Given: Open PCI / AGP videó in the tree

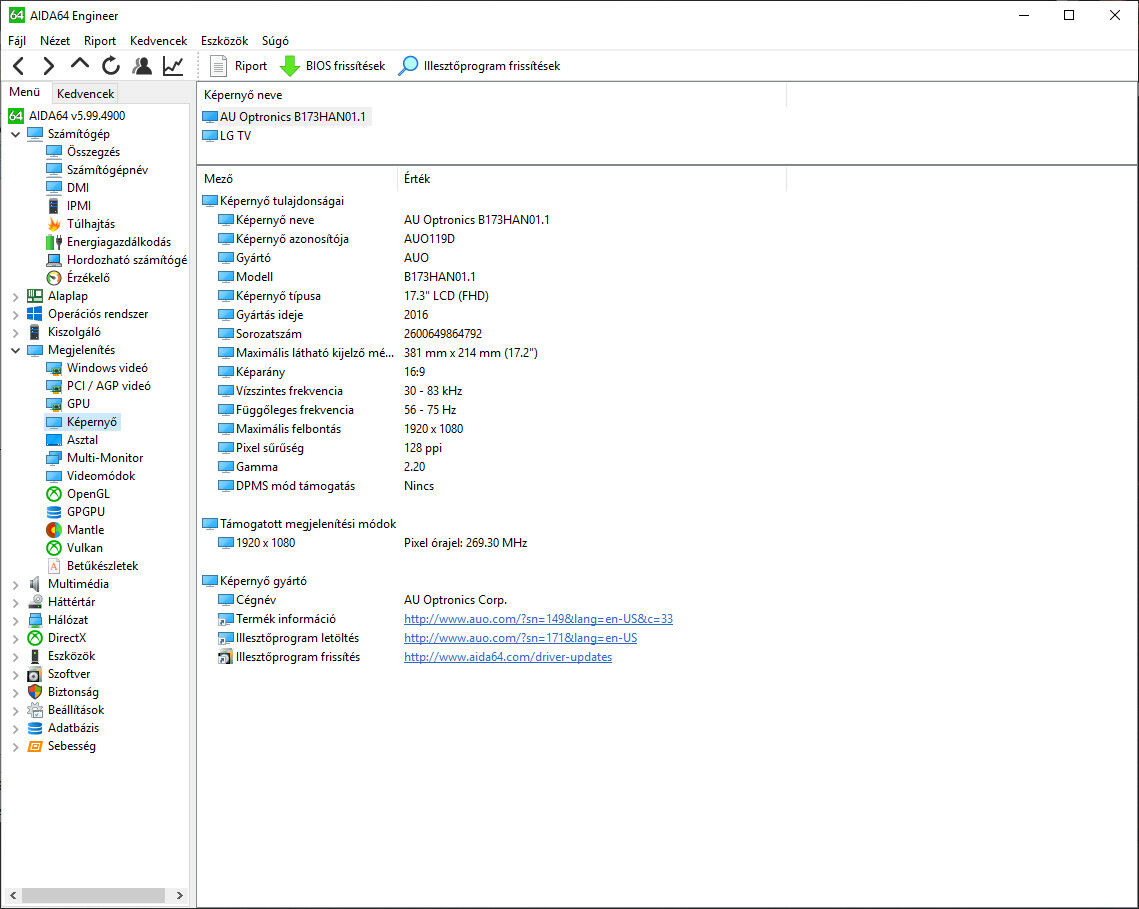Looking at the screenshot, I should [108, 386].
